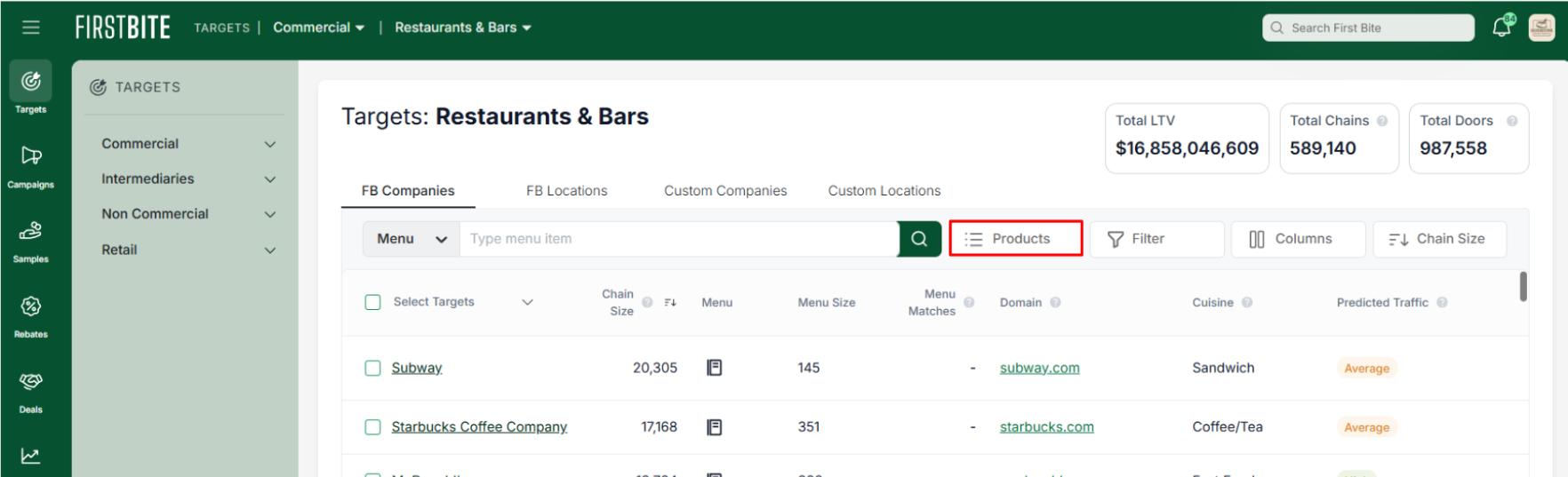The width and height of the screenshot is (1568, 477).
Task: Open Campaigns in the sidebar
Action: tap(31, 166)
